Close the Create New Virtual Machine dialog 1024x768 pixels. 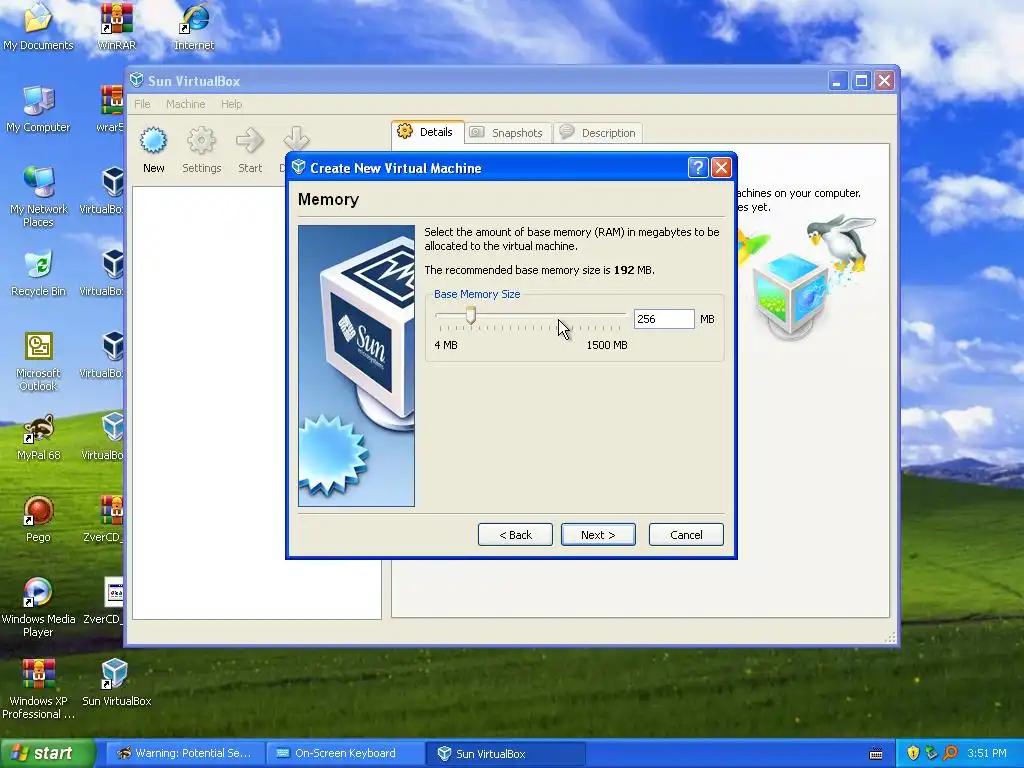pos(721,168)
